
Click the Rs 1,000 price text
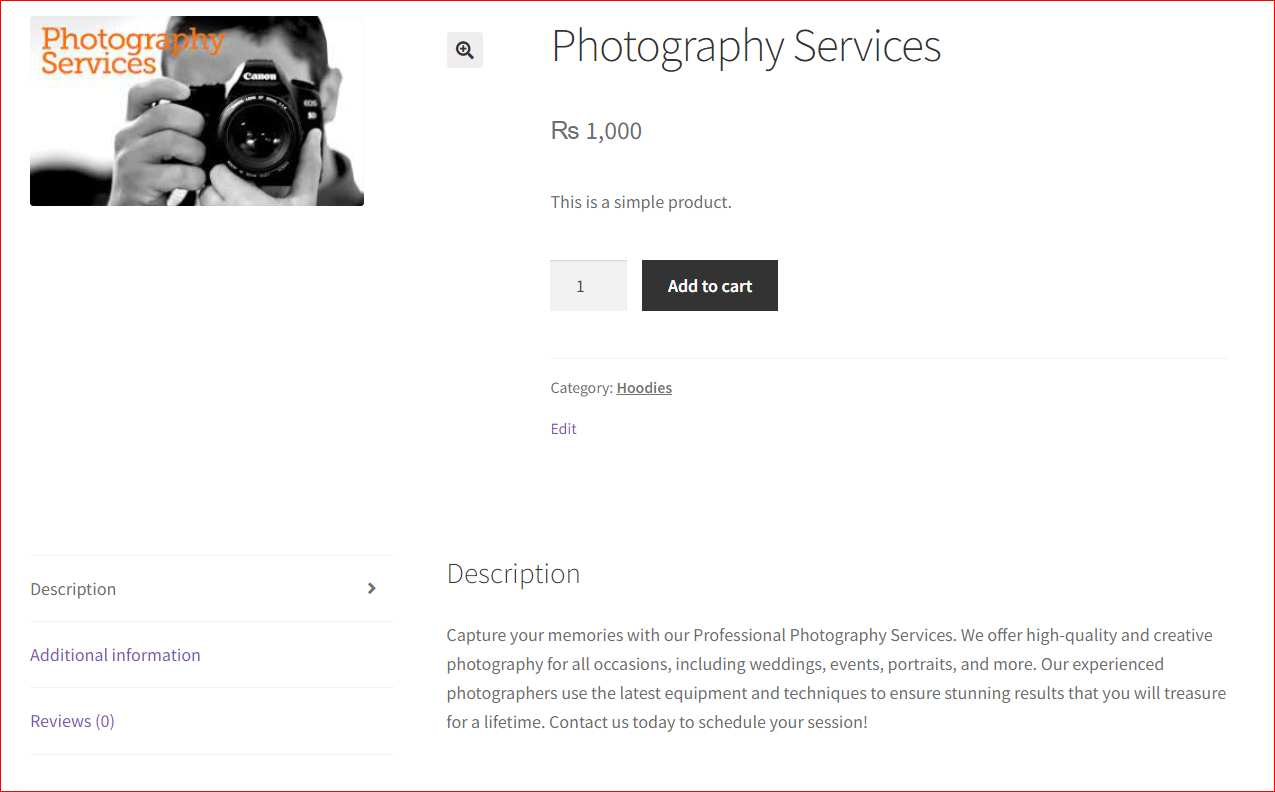pos(596,131)
